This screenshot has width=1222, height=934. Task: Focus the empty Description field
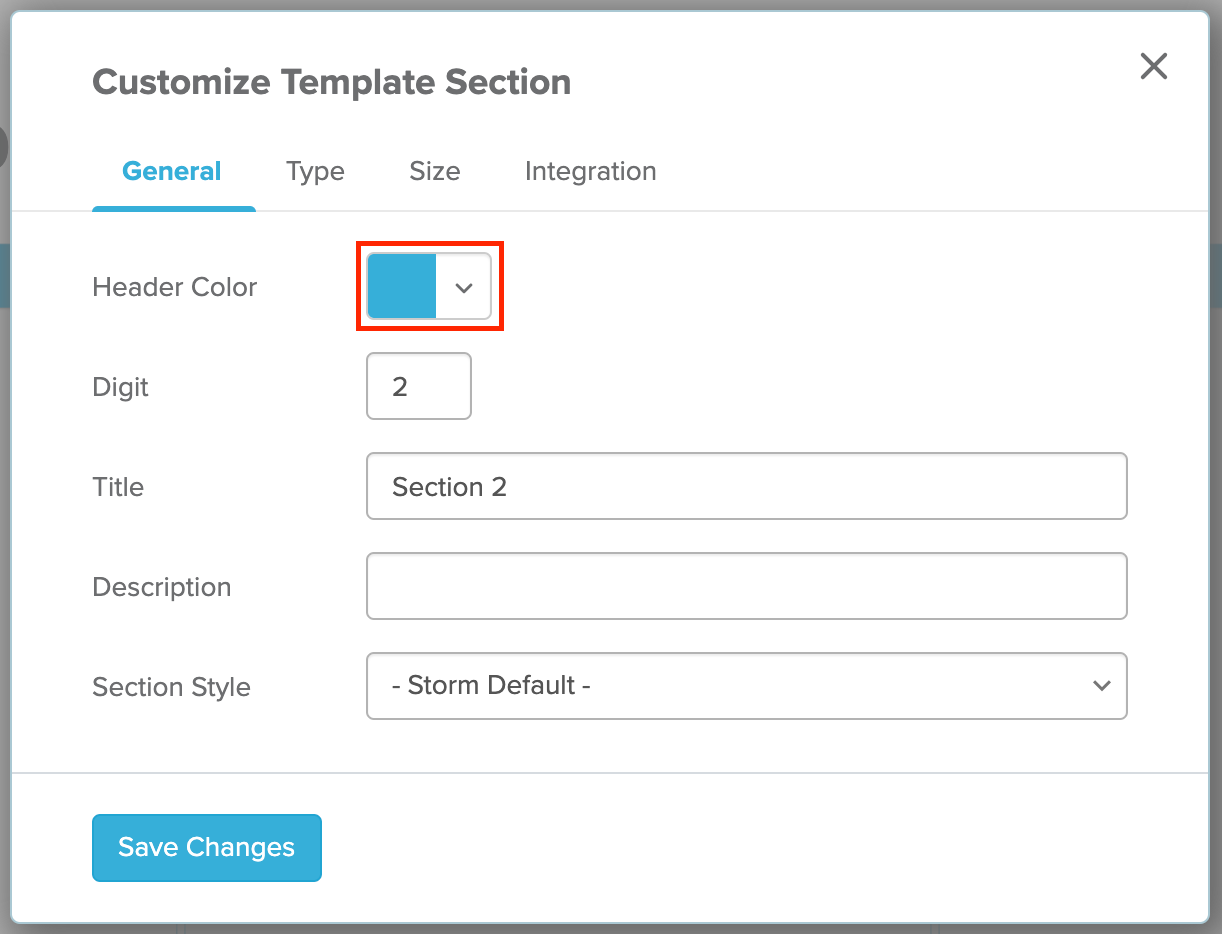click(x=747, y=586)
